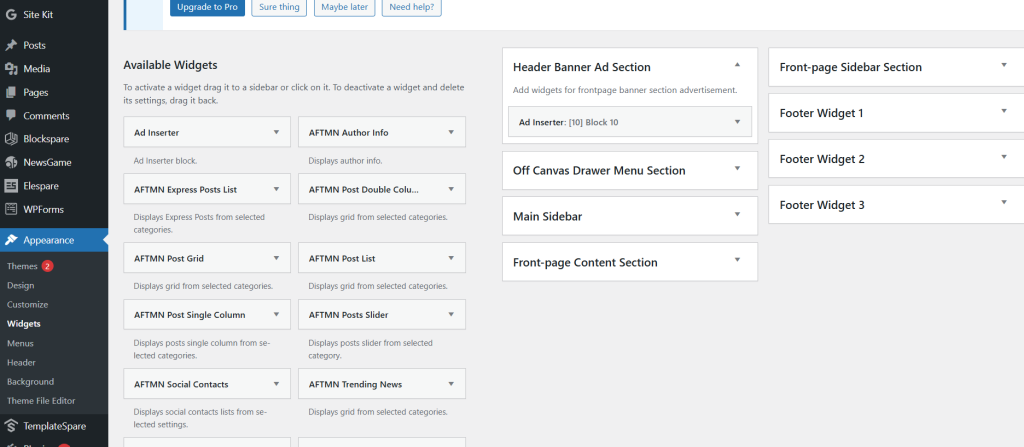Expand the Front-page Sidebar Section

click(x=1003, y=66)
